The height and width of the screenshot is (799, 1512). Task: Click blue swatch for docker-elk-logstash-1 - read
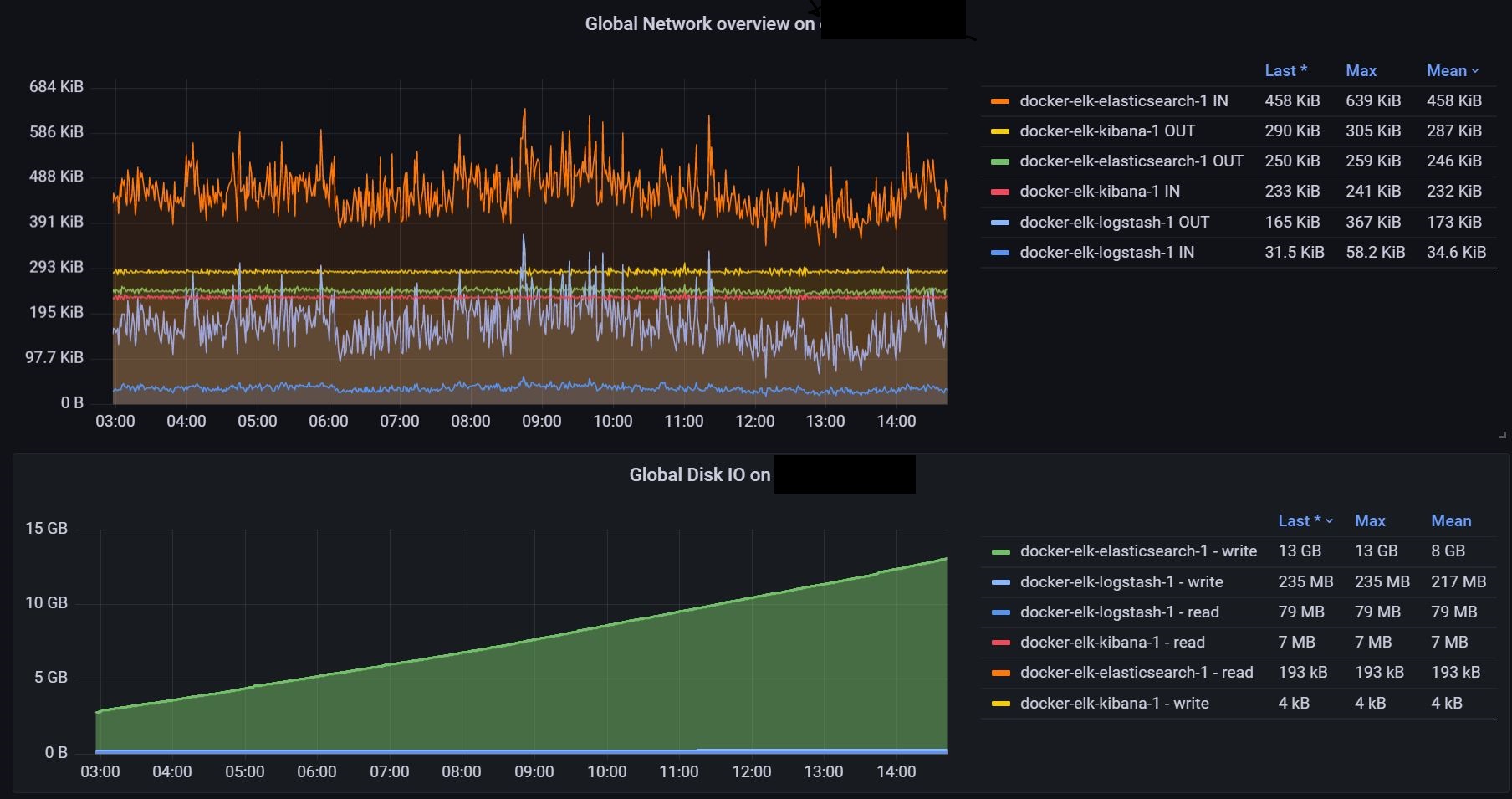click(x=1000, y=612)
